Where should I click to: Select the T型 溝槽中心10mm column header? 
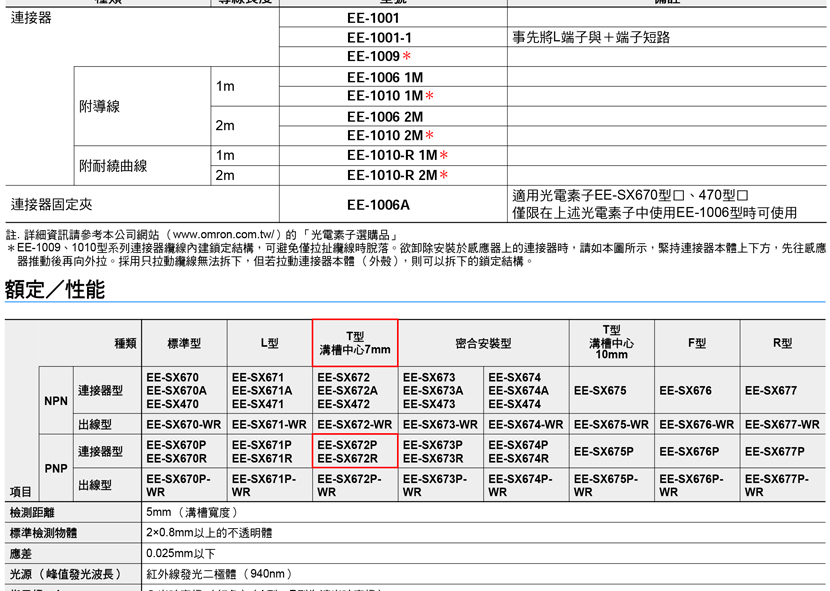click(611, 342)
